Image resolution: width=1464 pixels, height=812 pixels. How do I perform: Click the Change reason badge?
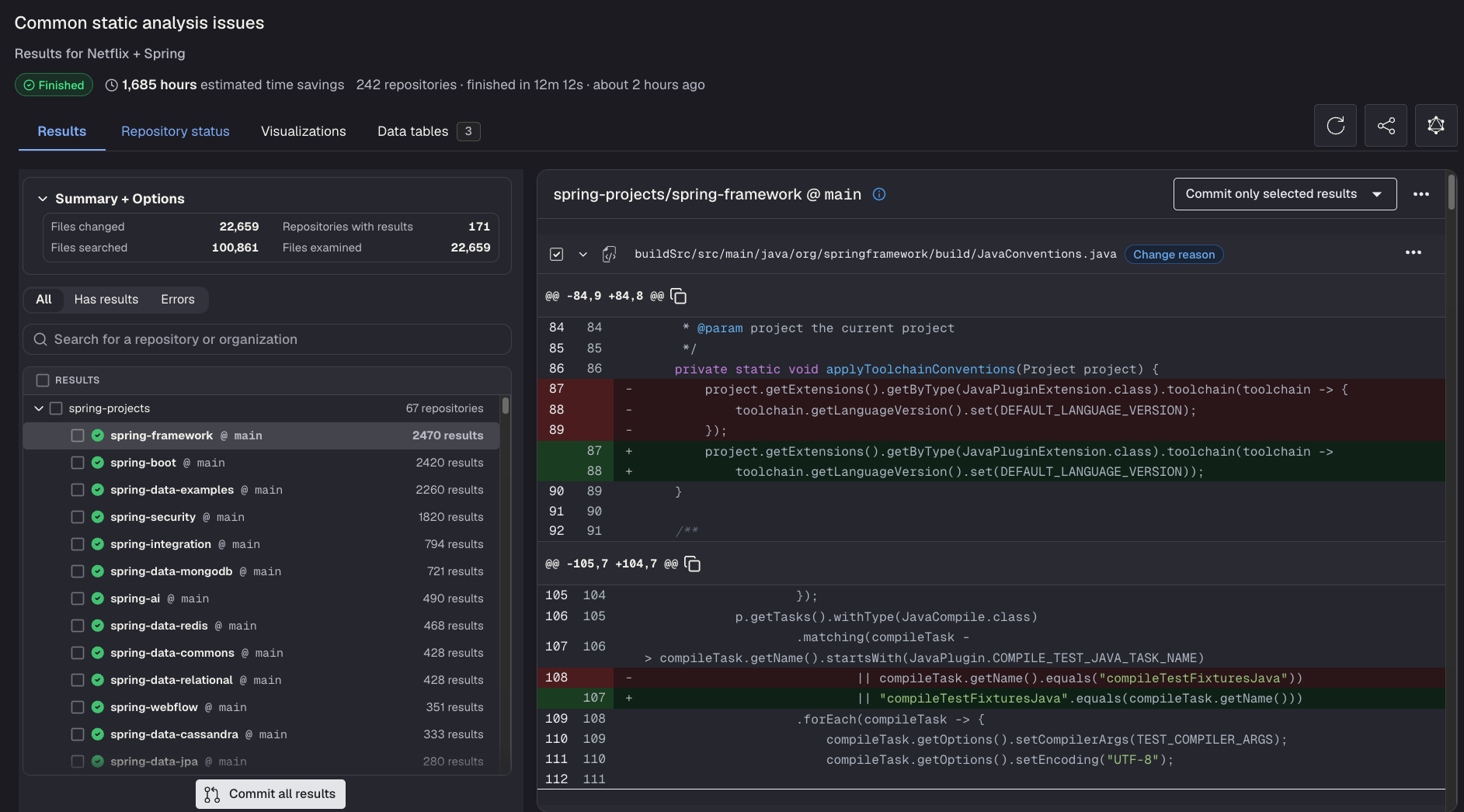[x=1174, y=255]
